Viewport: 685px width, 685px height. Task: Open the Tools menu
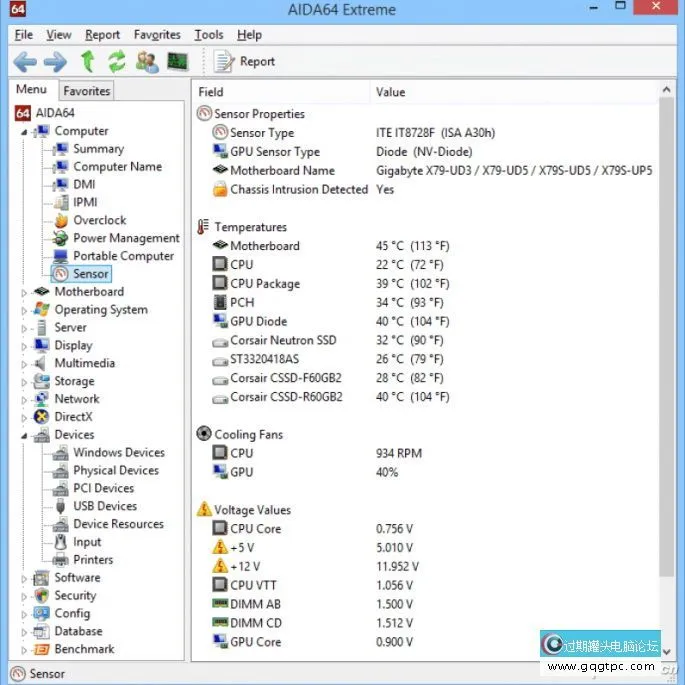pos(208,35)
